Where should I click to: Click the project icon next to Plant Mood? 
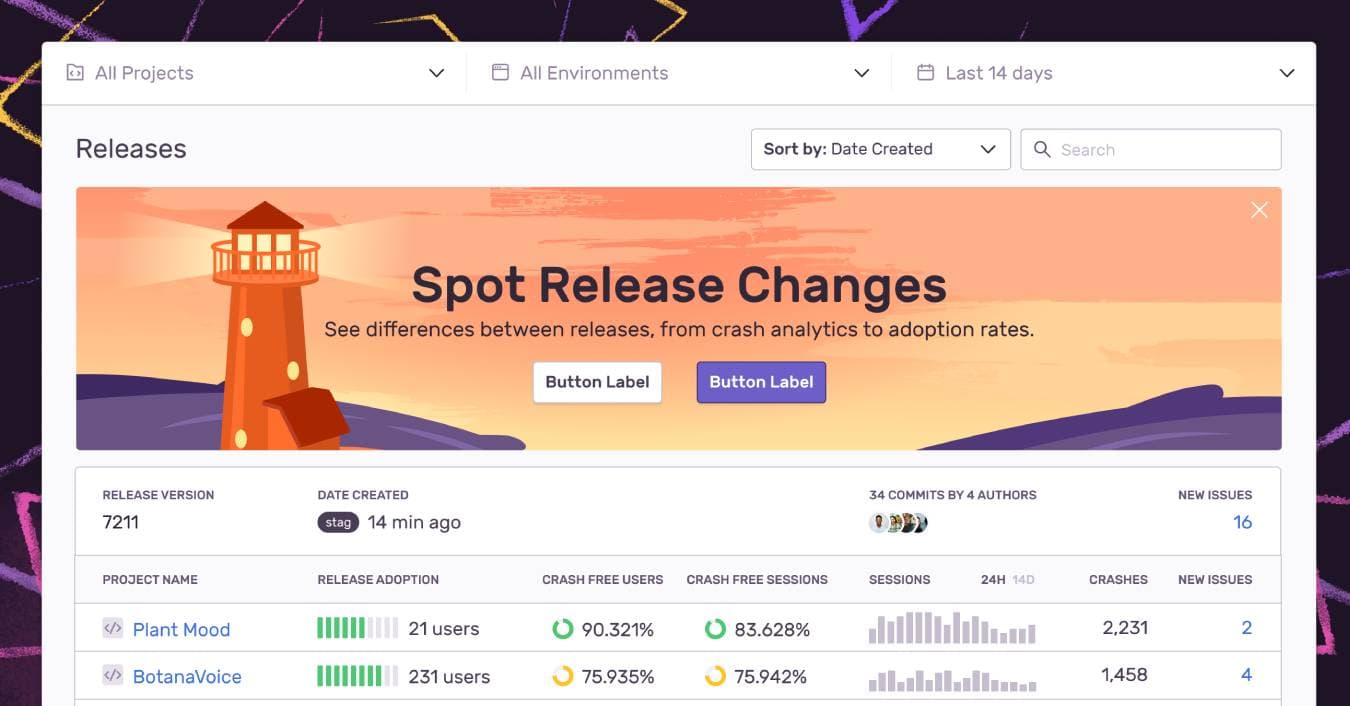(113, 628)
